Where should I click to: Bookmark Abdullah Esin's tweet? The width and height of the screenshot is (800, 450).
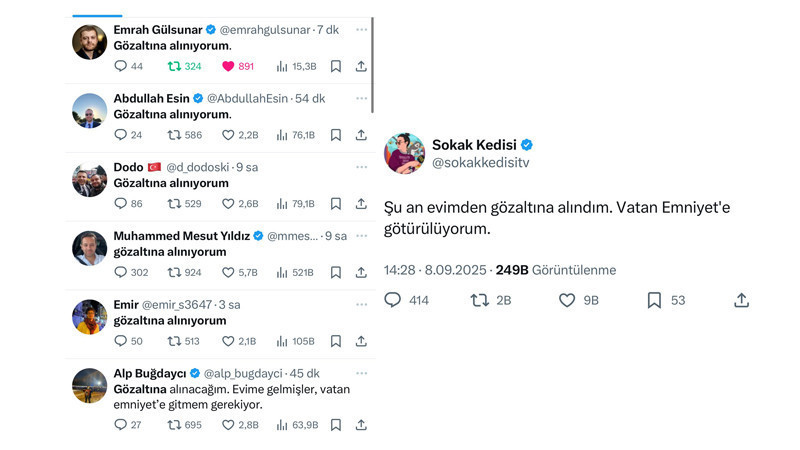coord(336,135)
